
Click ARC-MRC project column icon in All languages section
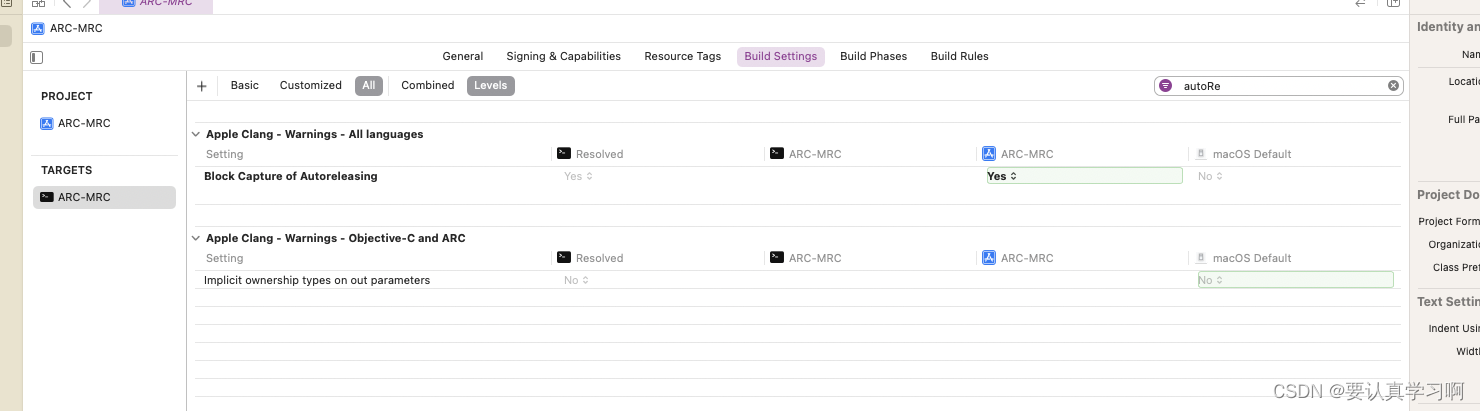[x=989, y=154]
